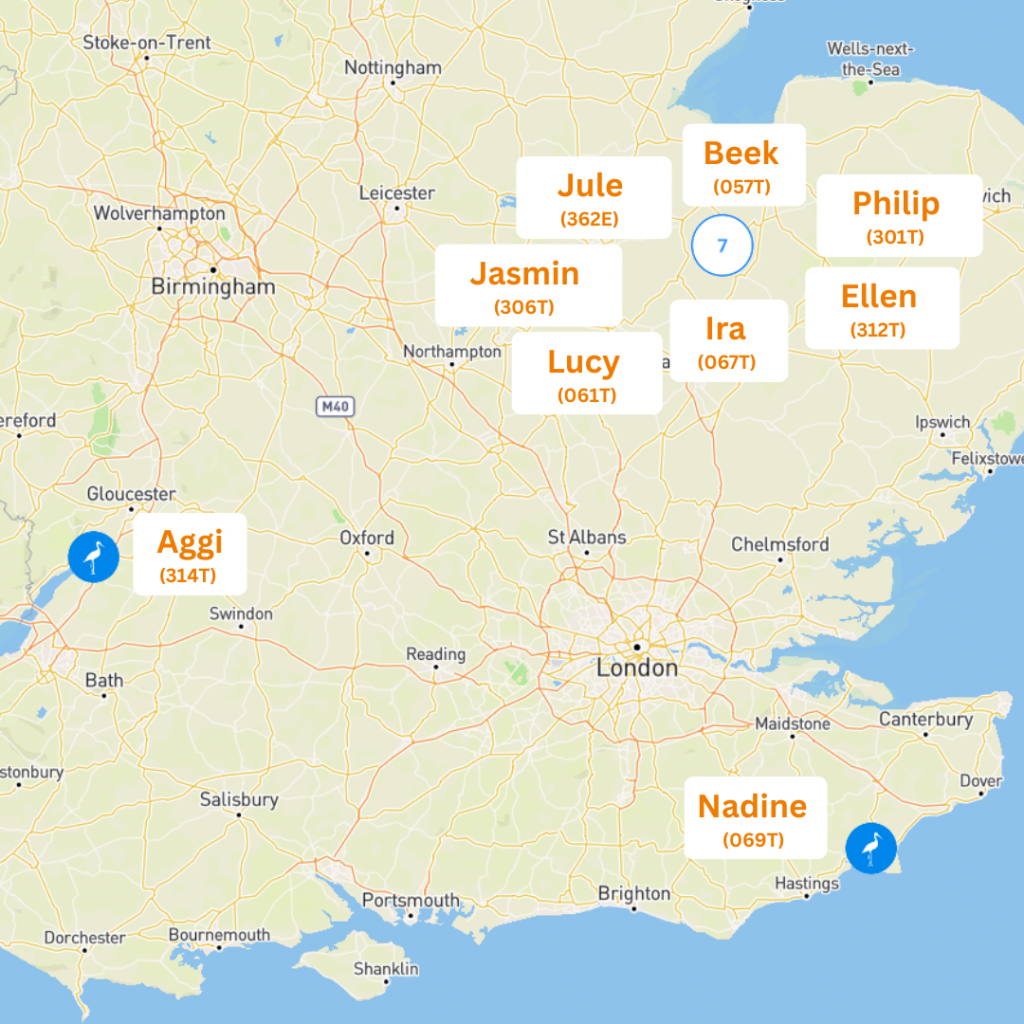1024x1024 pixels.
Task: Click the Oxford place name
Action: 367,537
